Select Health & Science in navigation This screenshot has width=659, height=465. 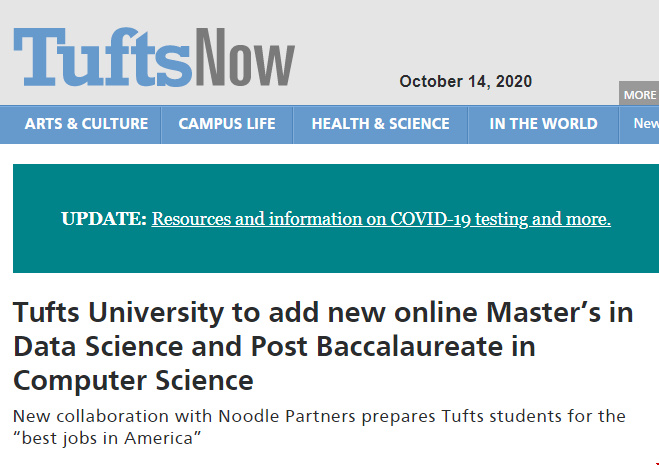point(380,124)
